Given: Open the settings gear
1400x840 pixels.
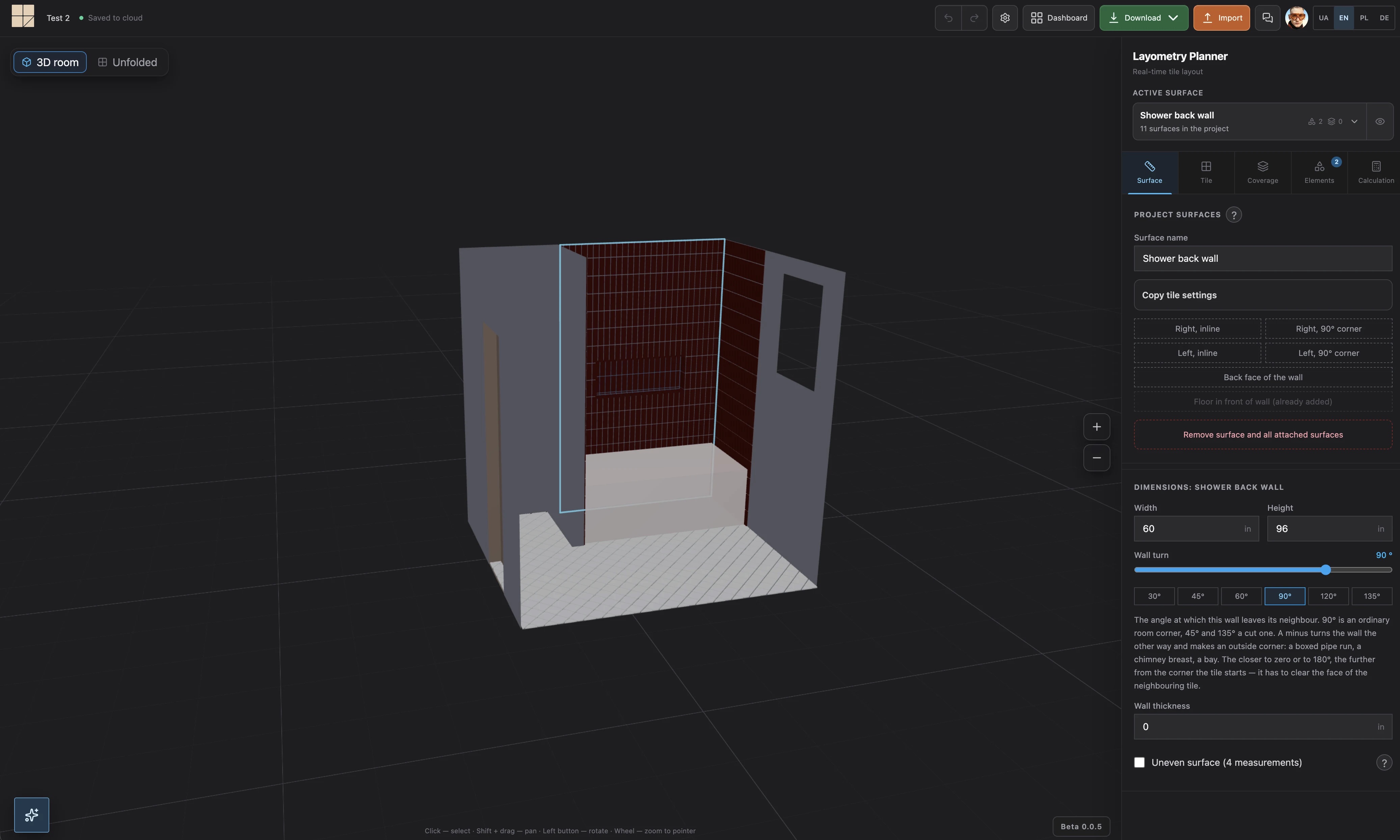Looking at the screenshot, I should tap(1005, 18).
